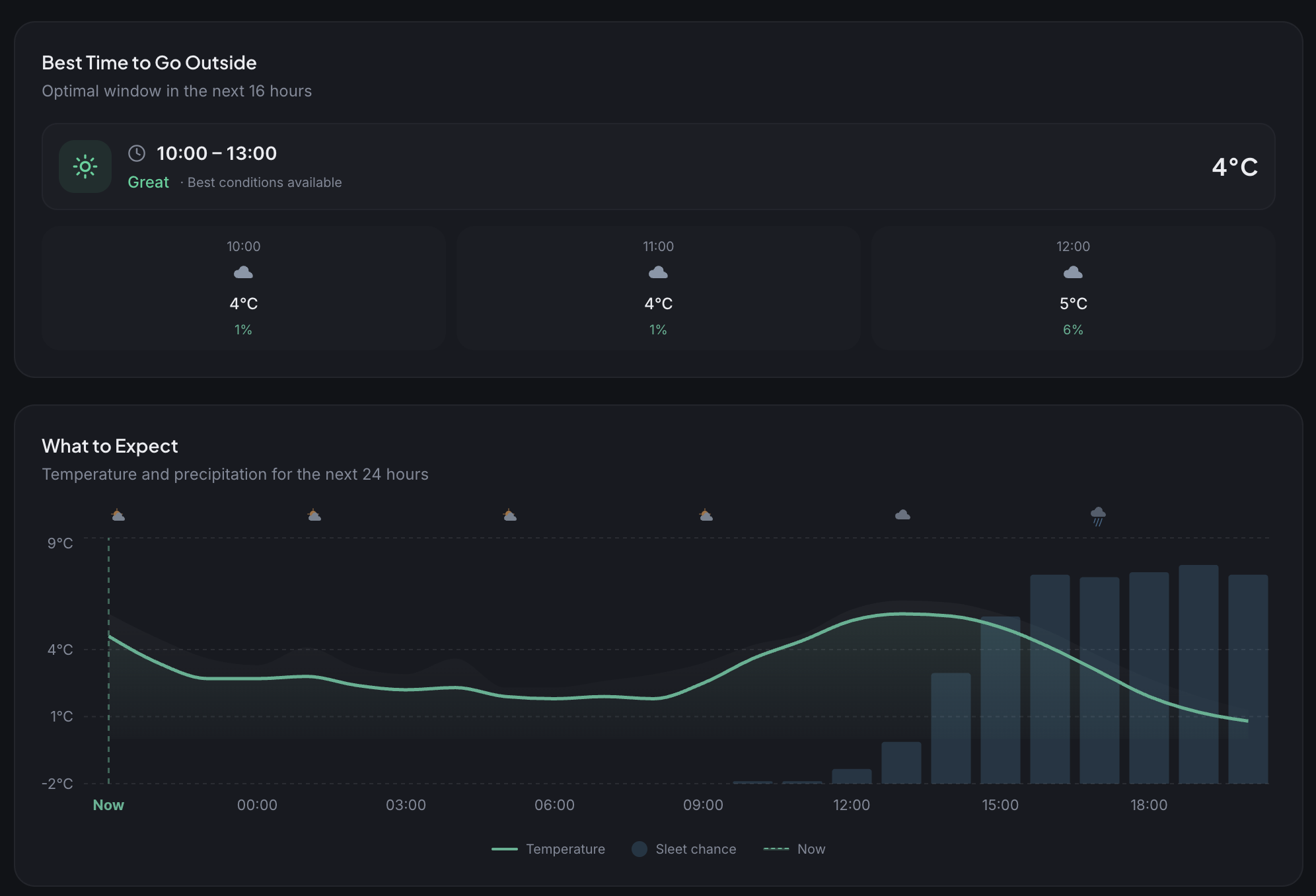This screenshot has height=896, width=1316.
Task: Click the Great condition label
Action: point(148,182)
